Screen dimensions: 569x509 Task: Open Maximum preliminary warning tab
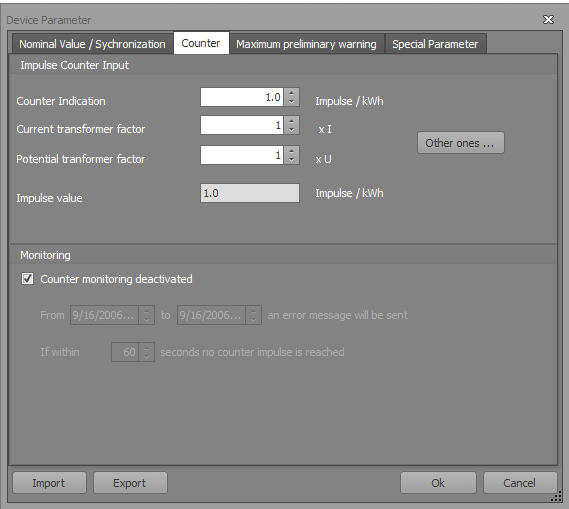306,44
